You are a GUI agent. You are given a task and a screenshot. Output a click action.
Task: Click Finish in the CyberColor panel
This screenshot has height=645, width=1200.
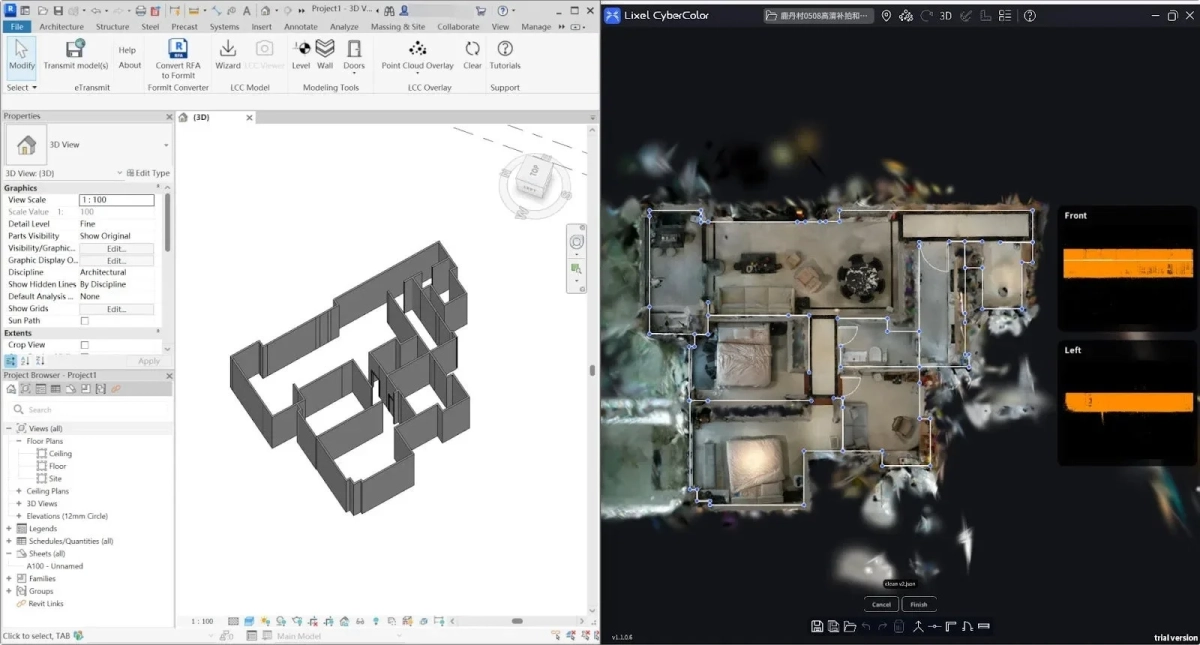pyautogui.click(x=918, y=604)
